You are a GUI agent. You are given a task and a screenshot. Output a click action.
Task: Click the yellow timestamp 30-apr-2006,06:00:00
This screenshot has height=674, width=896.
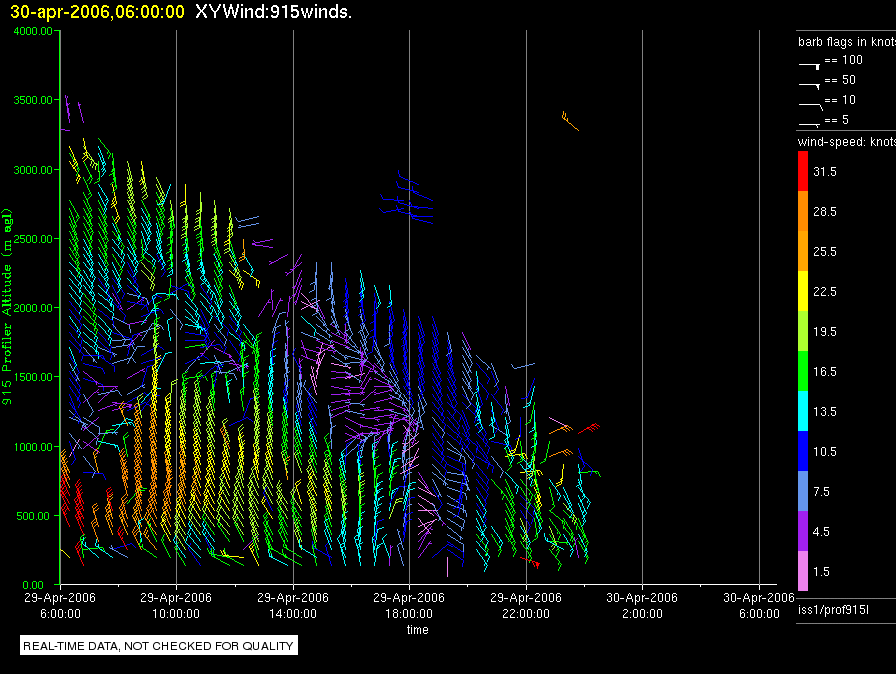[x=97, y=11]
